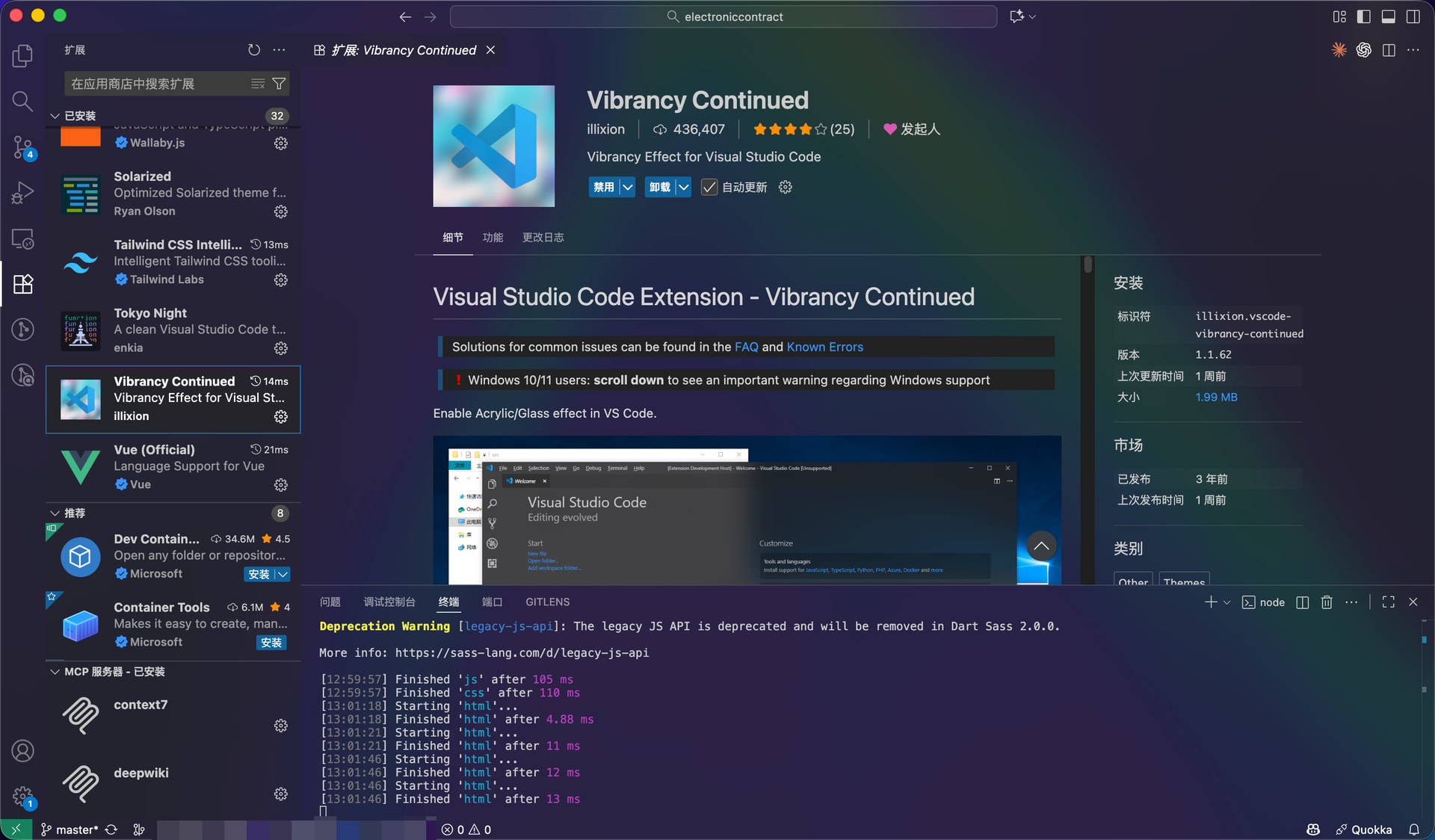Open Source Control view with badge 4
Viewport: 1435px width, 840px height.
22,147
